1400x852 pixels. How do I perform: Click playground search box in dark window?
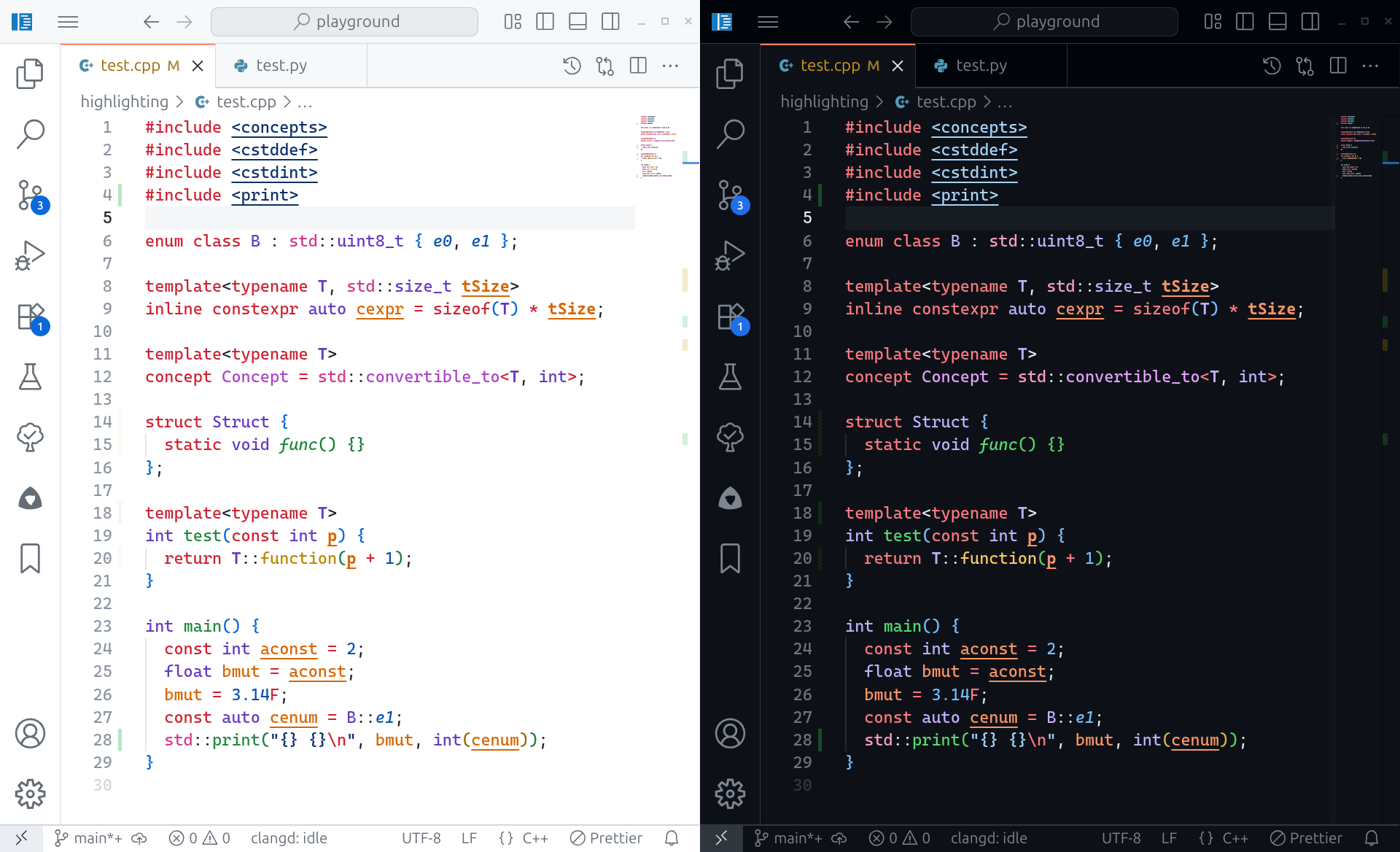[1044, 22]
